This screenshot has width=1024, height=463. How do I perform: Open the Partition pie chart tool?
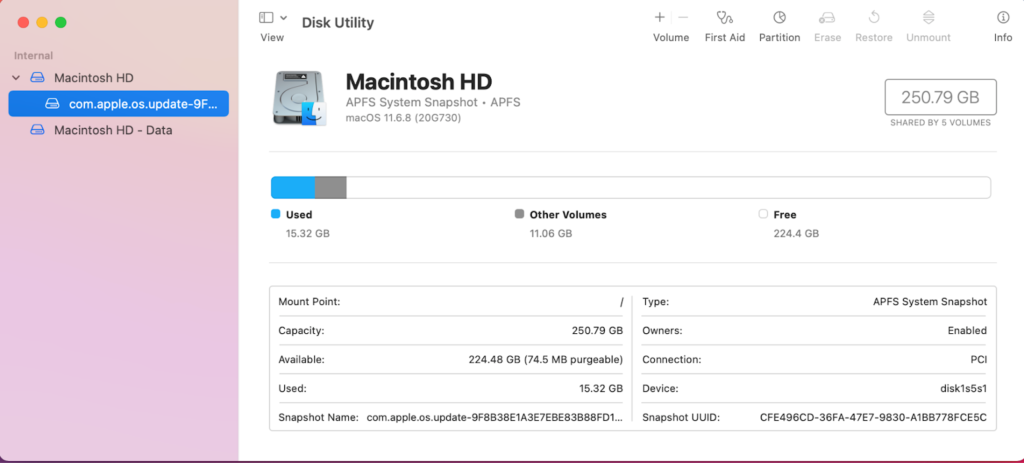(779, 18)
